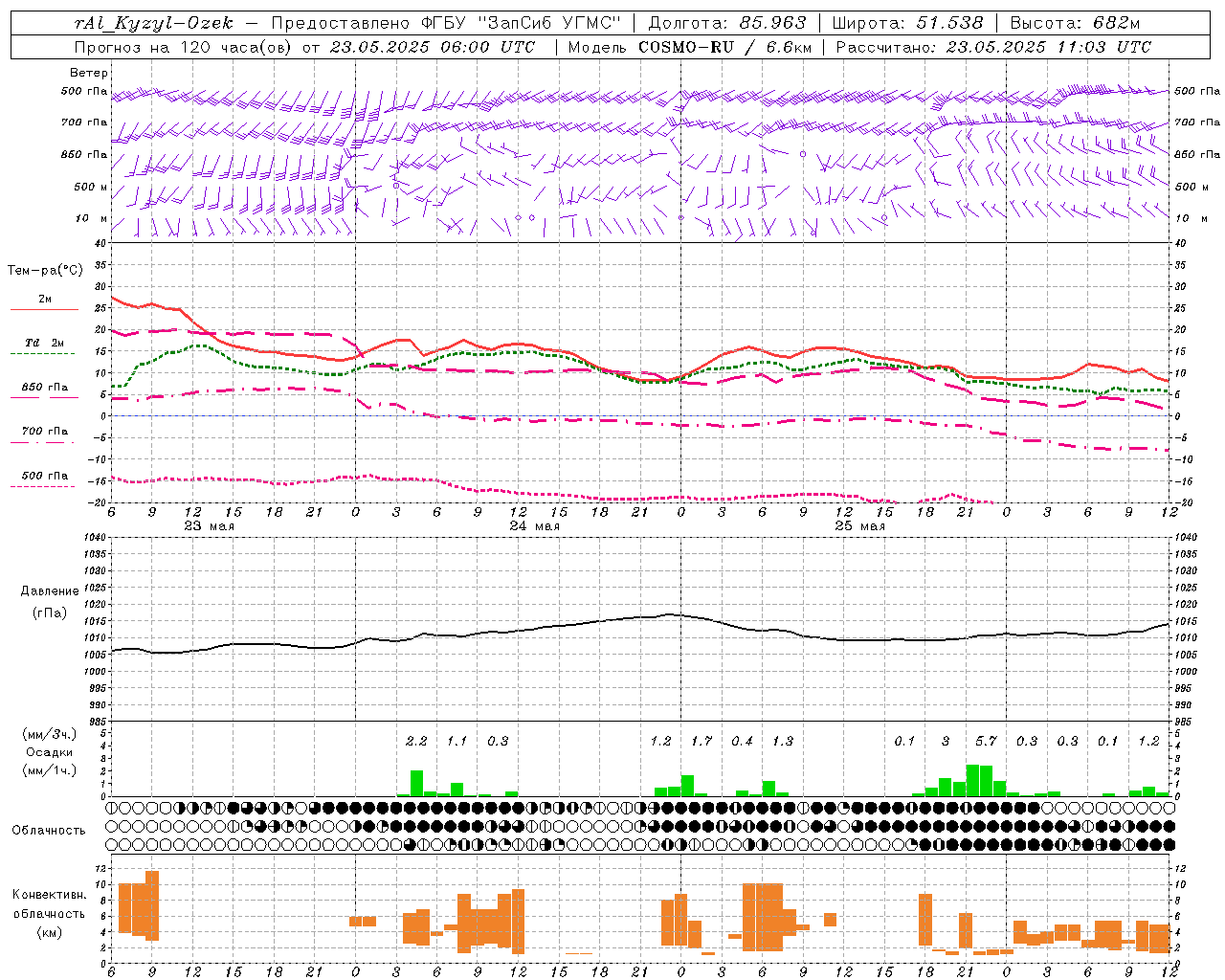Click the 500 гПа temperature legend entry
This screenshot has height=980, width=1225.
45,475
